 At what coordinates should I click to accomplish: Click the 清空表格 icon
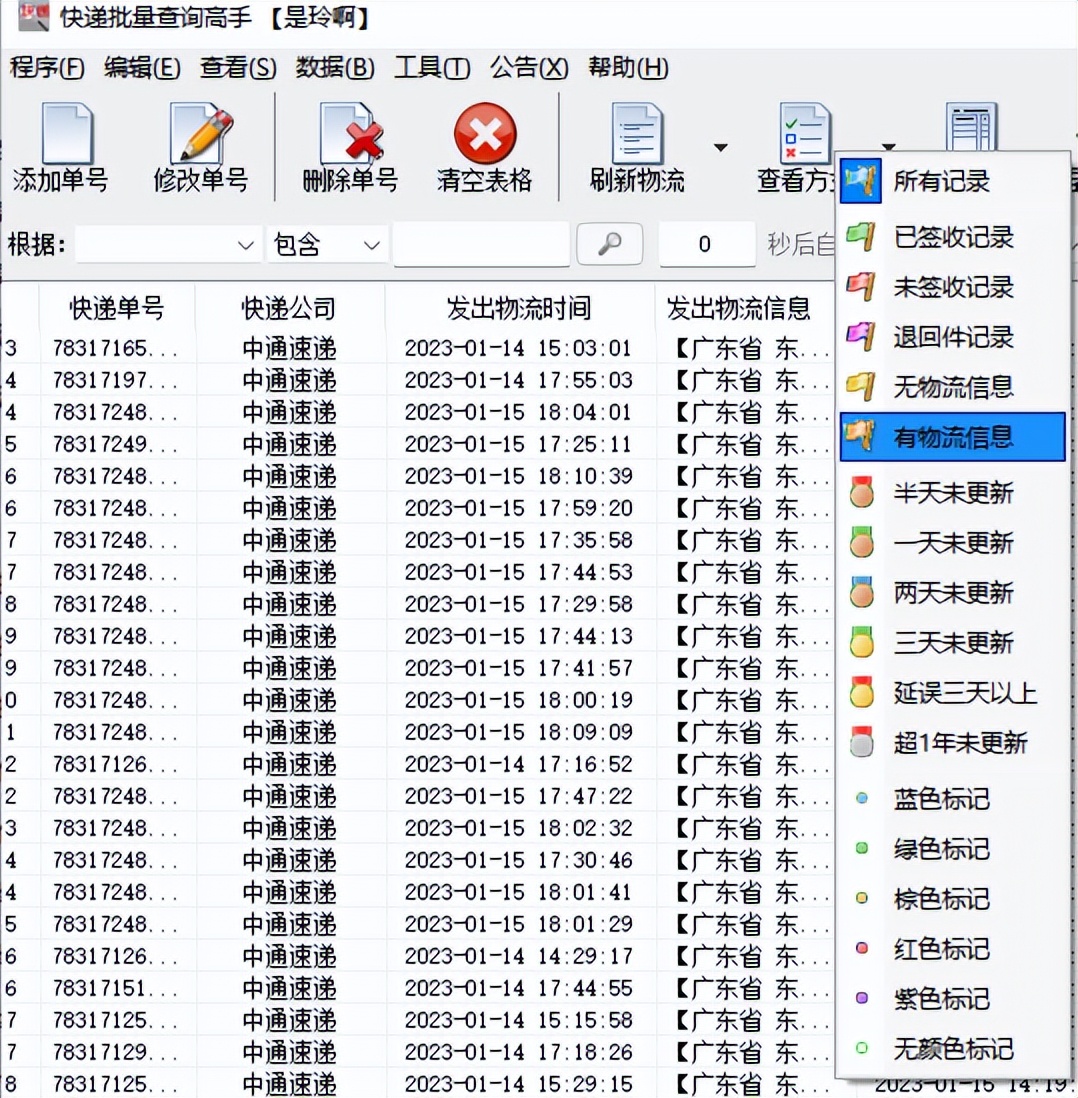(x=483, y=140)
